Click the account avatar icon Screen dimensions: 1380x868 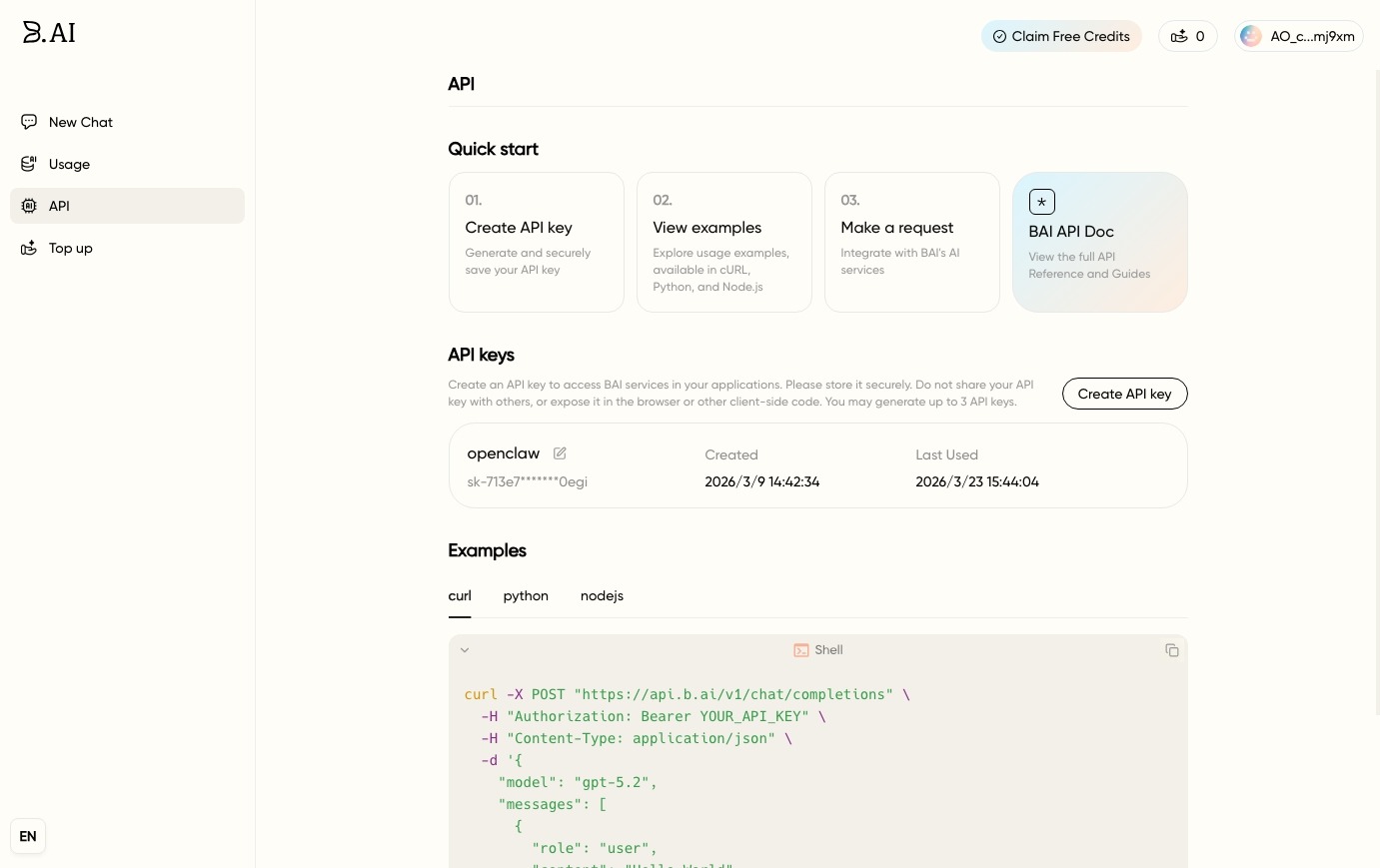pos(1250,36)
